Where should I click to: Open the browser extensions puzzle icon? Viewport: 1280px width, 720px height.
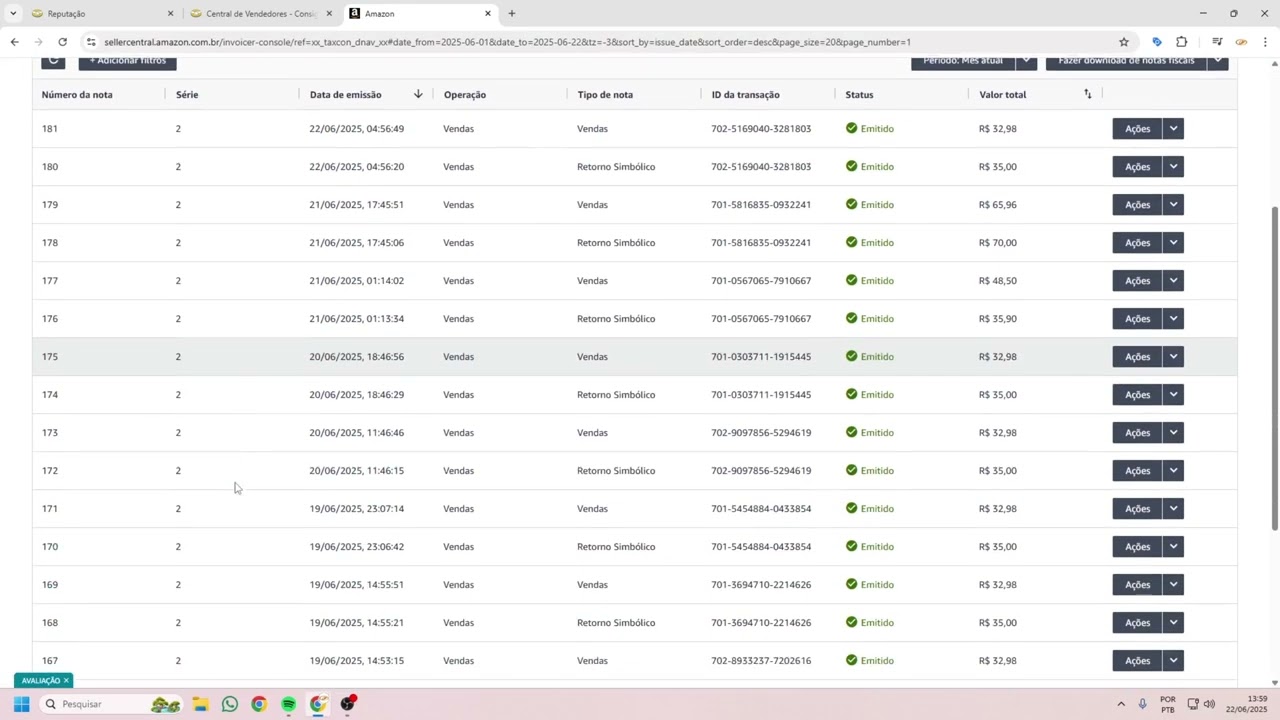pyautogui.click(x=1182, y=42)
